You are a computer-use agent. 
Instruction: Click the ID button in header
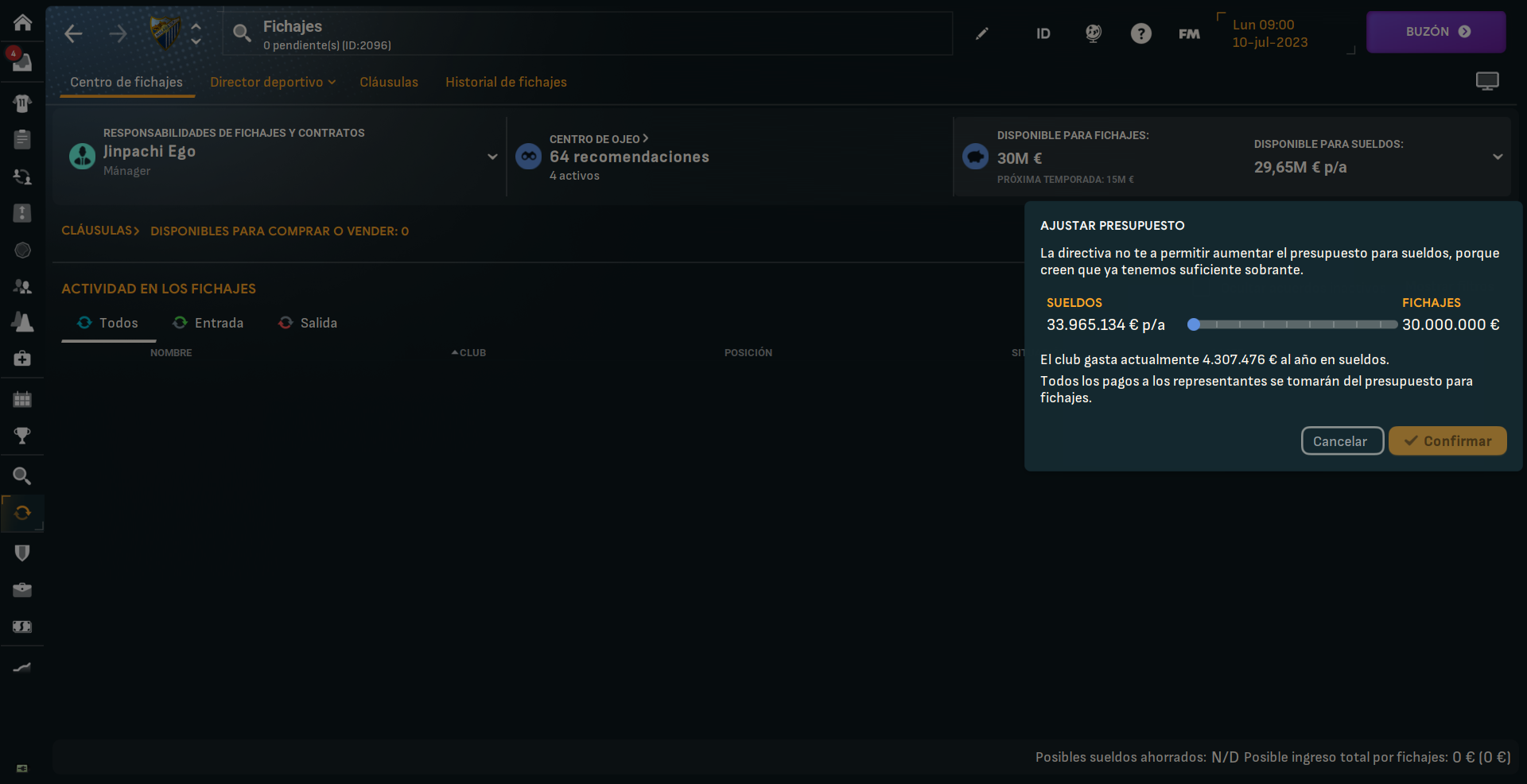point(1043,33)
